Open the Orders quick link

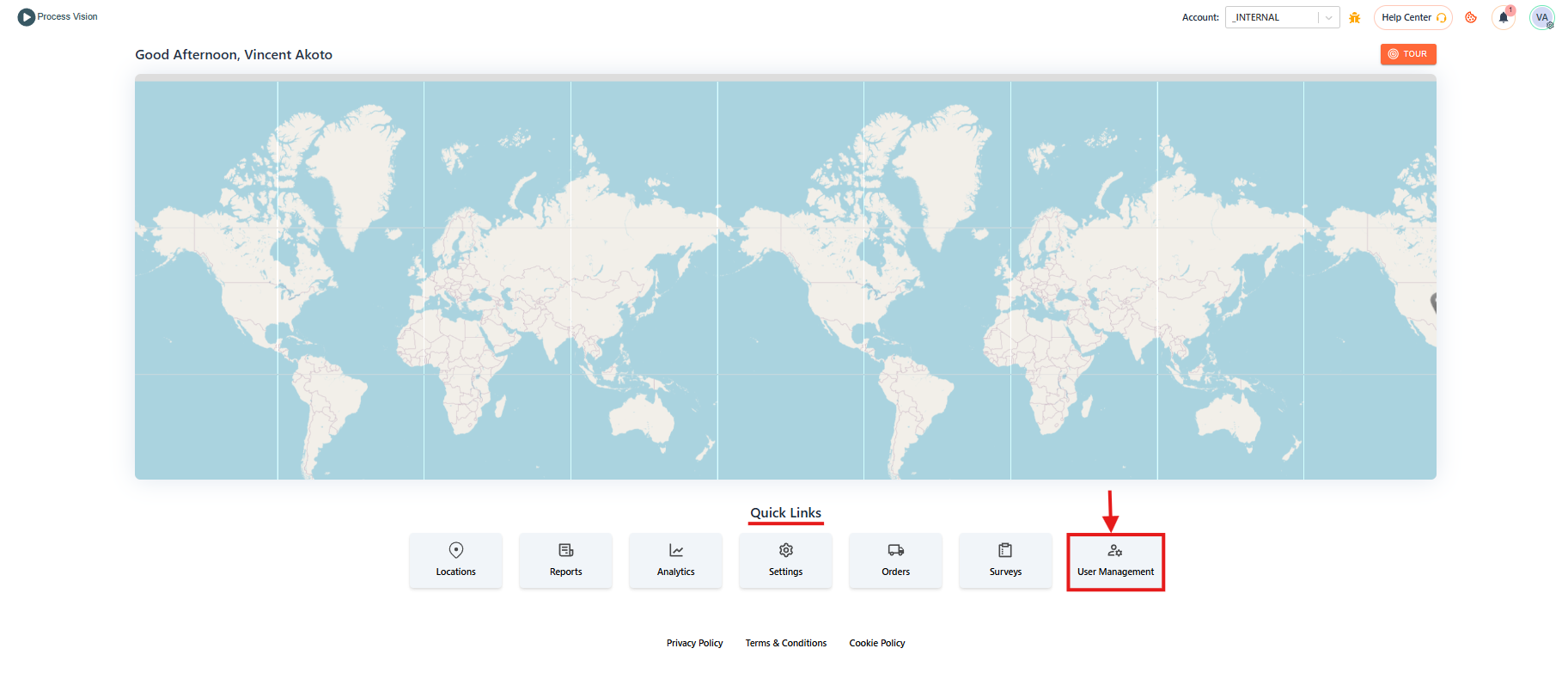click(x=895, y=560)
